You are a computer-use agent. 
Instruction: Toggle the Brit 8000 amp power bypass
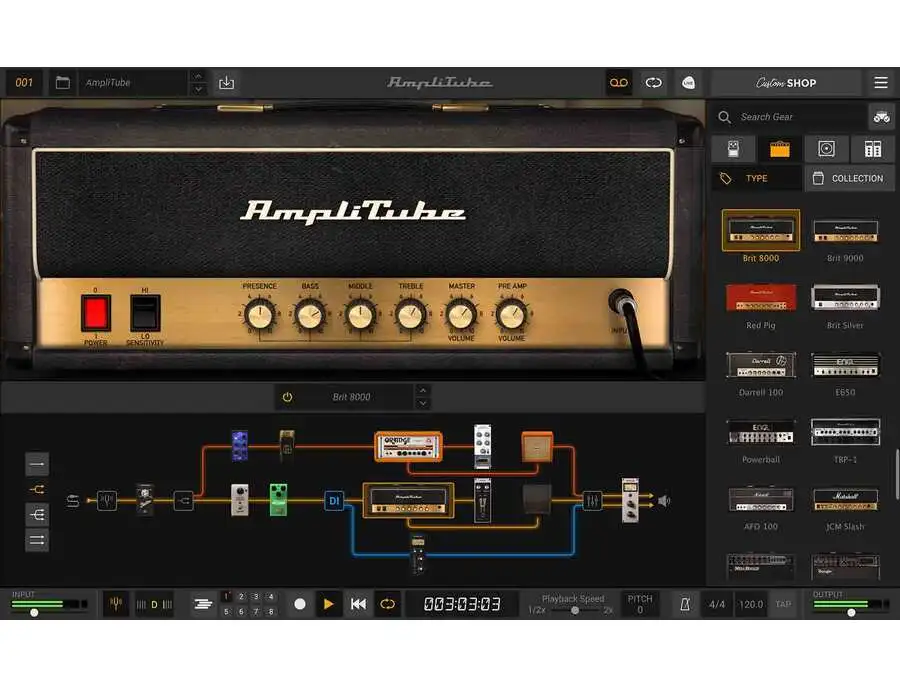pyautogui.click(x=288, y=397)
